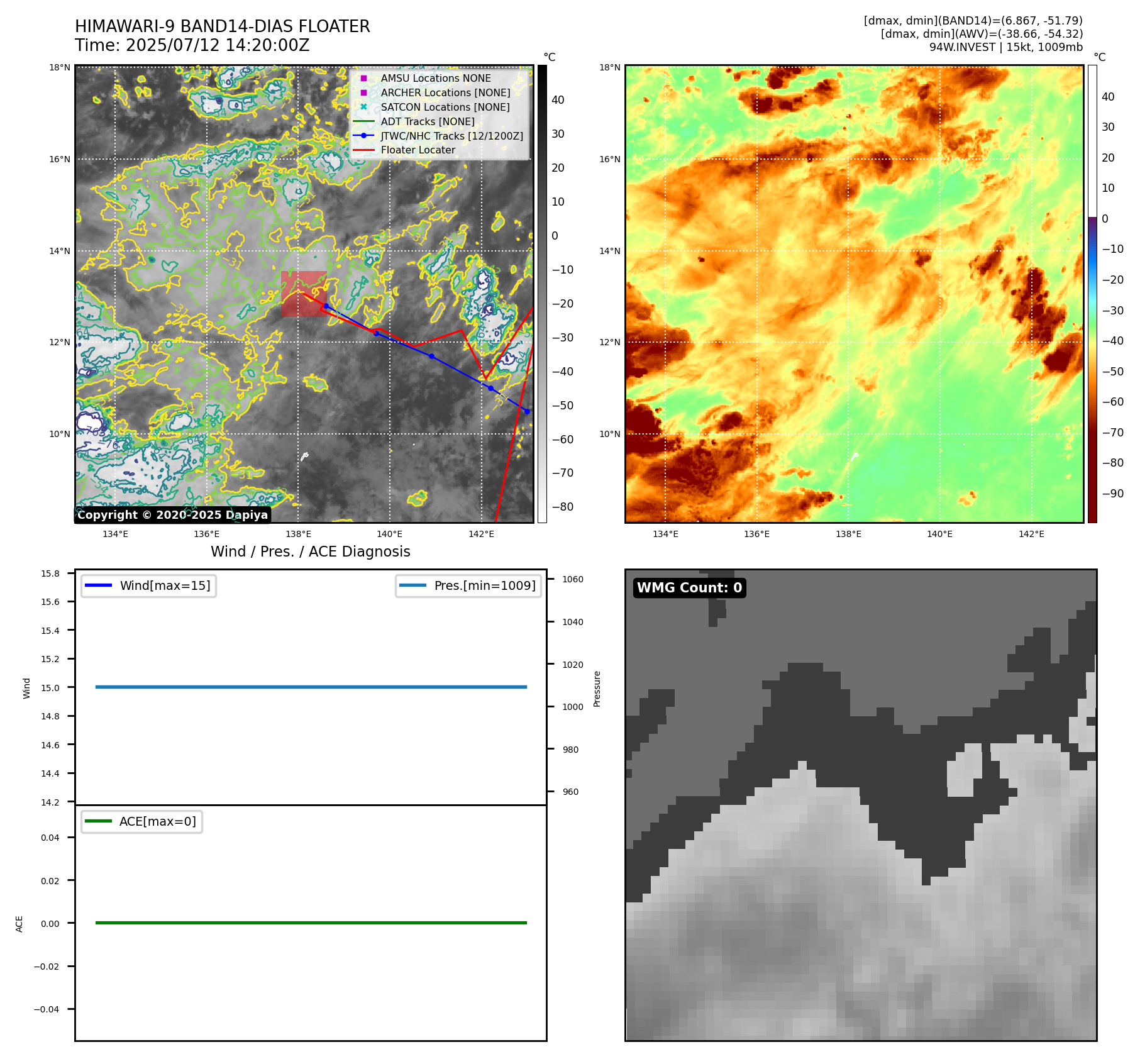The height and width of the screenshot is (1064, 1140).
Task: Click the red shaded floater box on the left map
Action: (x=304, y=294)
